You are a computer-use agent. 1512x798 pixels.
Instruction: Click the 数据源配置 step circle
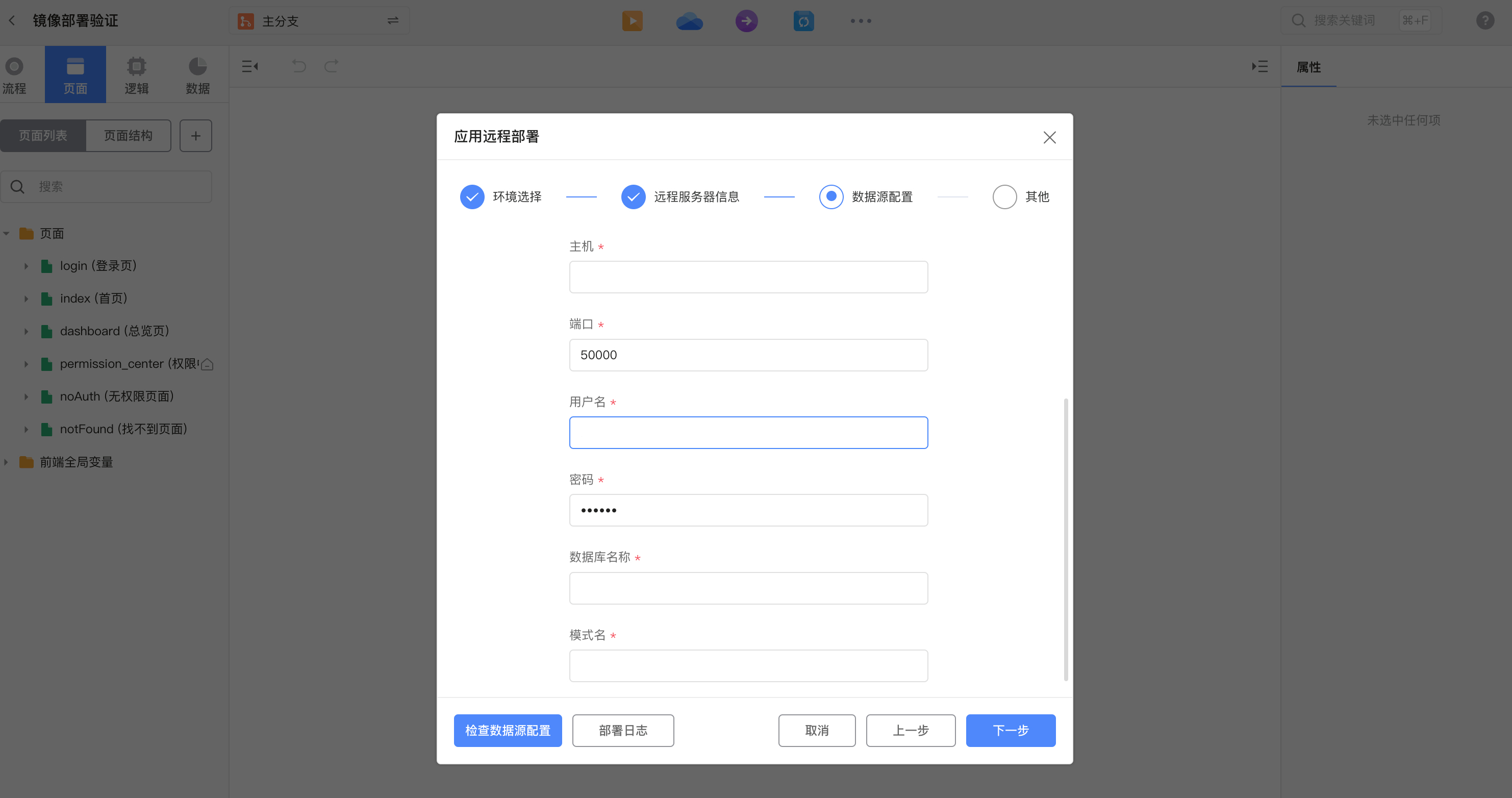pos(831,197)
